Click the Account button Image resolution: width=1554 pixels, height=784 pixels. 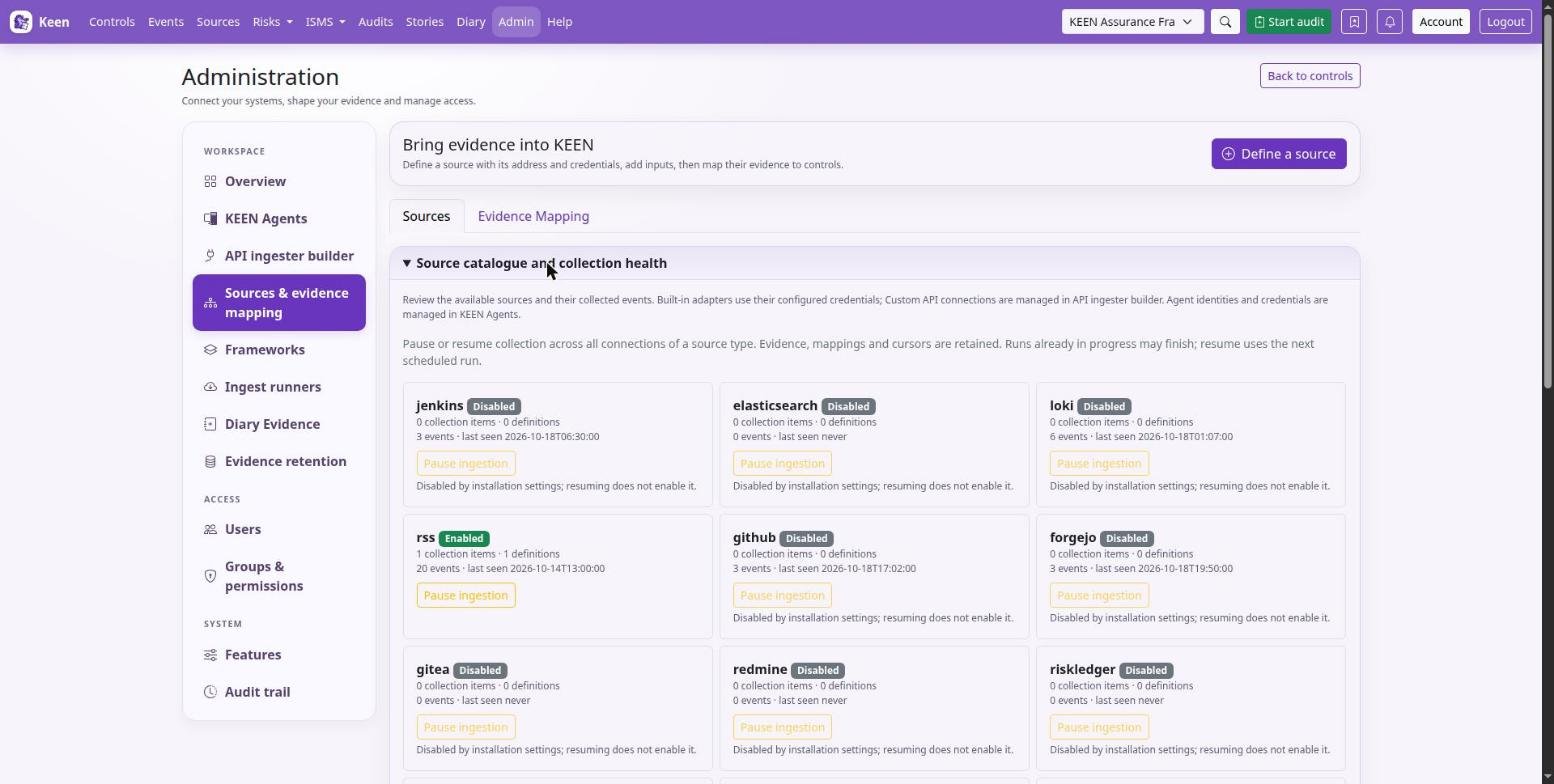[1441, 22]
